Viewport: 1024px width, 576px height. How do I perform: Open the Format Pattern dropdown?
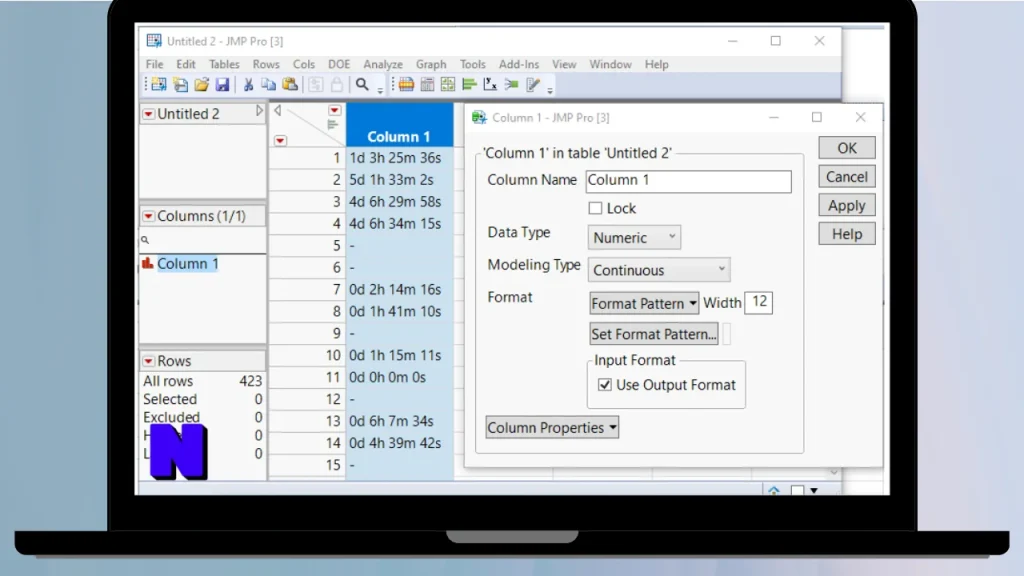(x=644, y=303)
